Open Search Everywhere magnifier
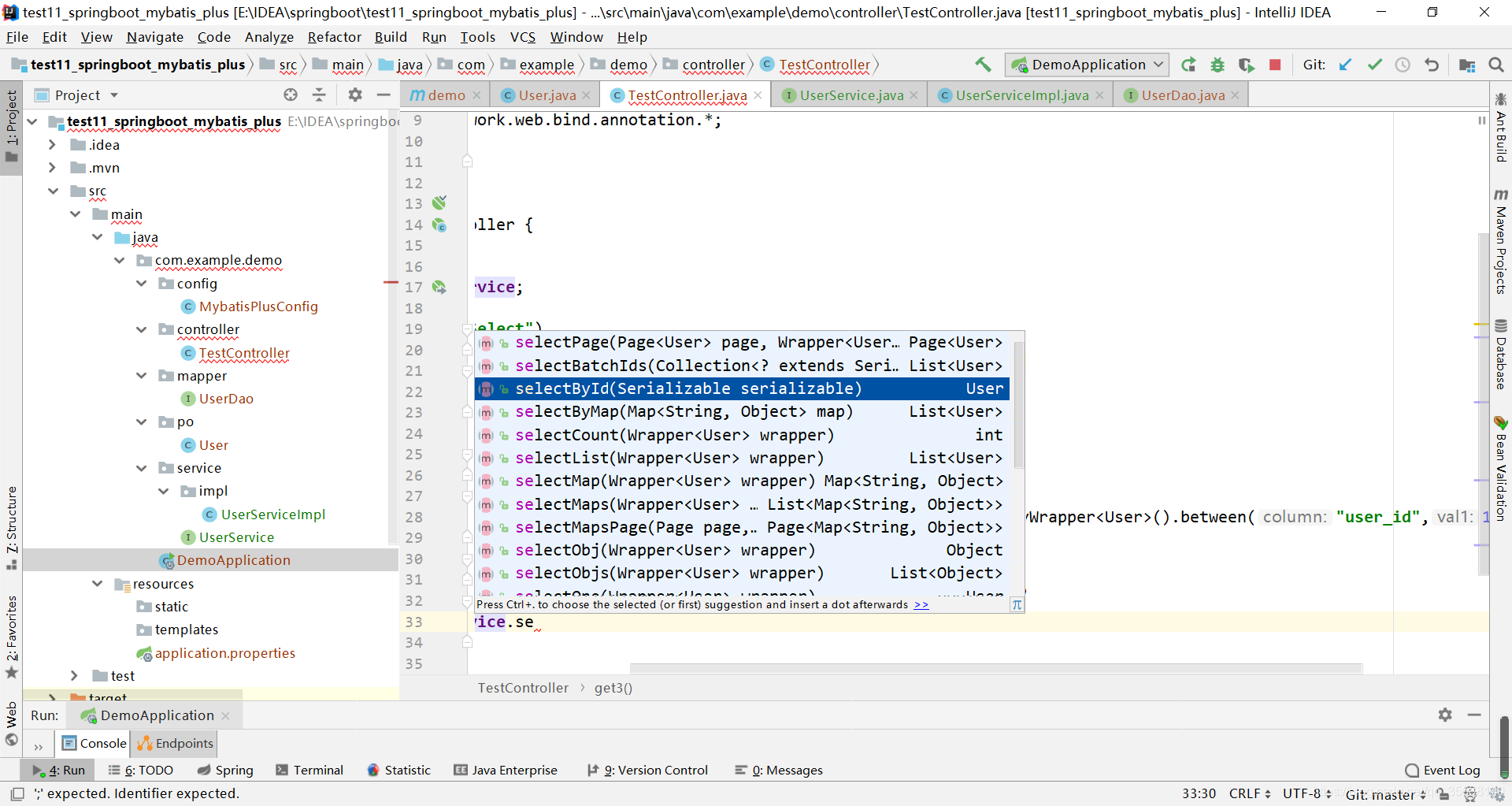Viewport: 1512px width, 806px height. click(x=1496, y=65)
